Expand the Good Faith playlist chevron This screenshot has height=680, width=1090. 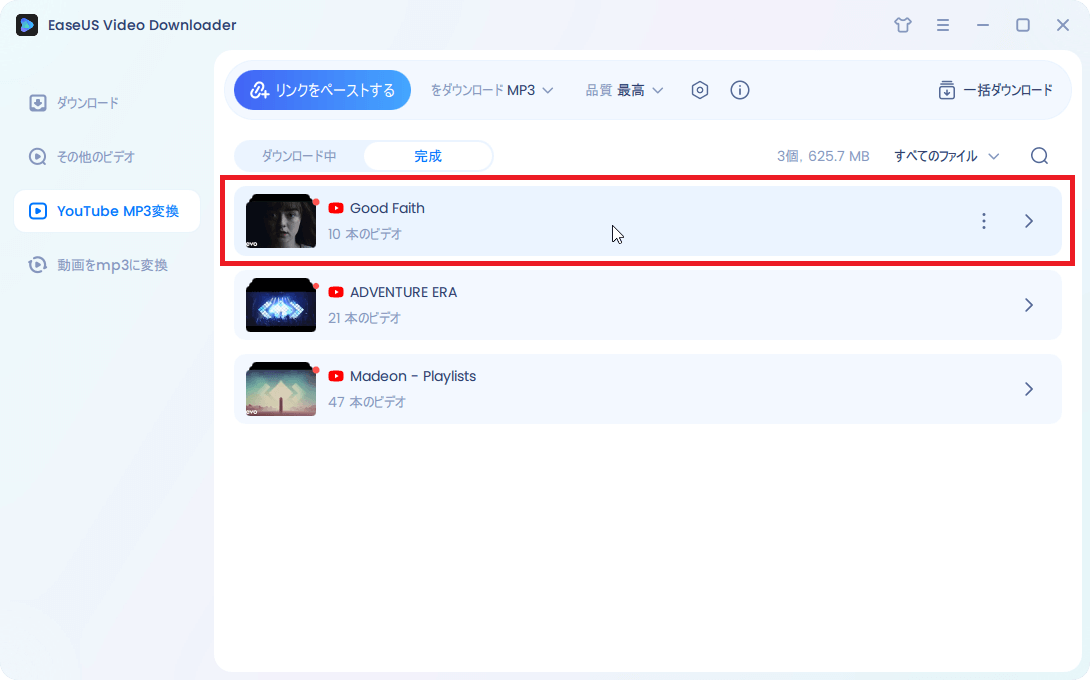[1029, 221]
